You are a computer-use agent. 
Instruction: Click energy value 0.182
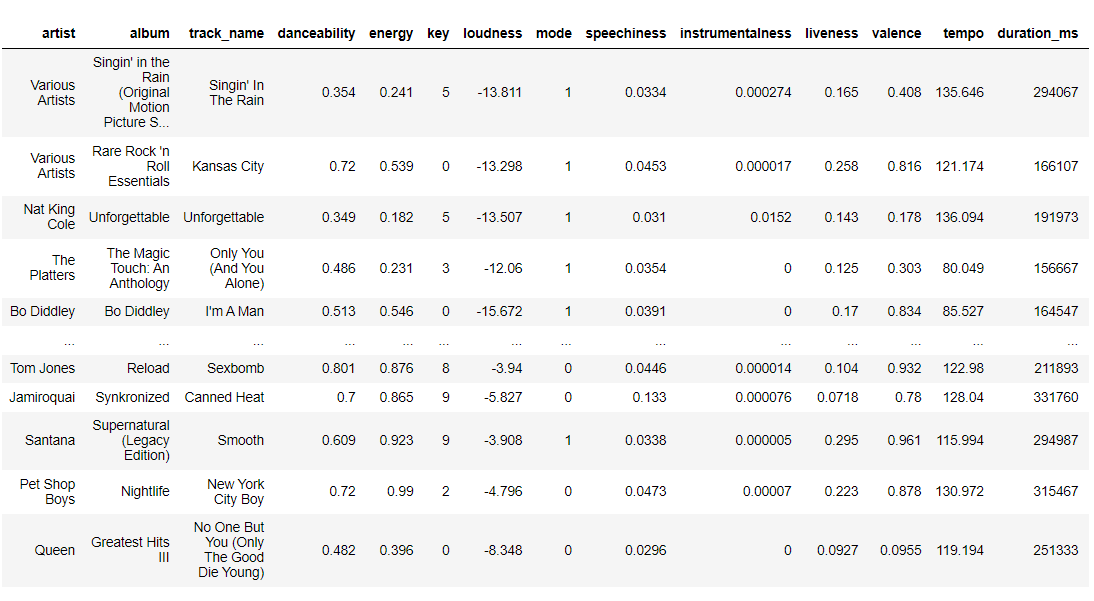(396, 217)
